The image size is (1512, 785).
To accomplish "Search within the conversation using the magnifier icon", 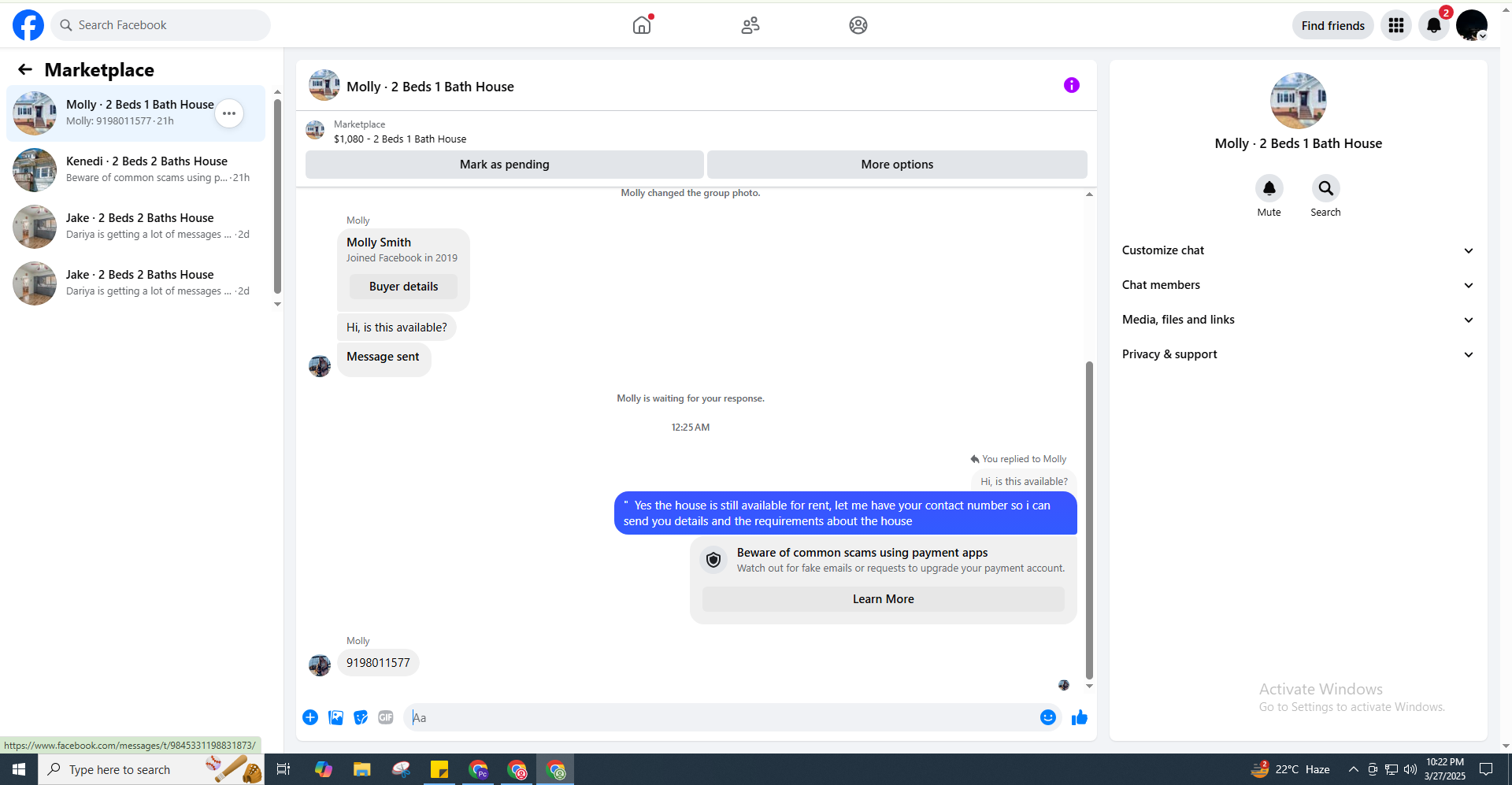I will pyautogui.click(x=1326, y=188).
